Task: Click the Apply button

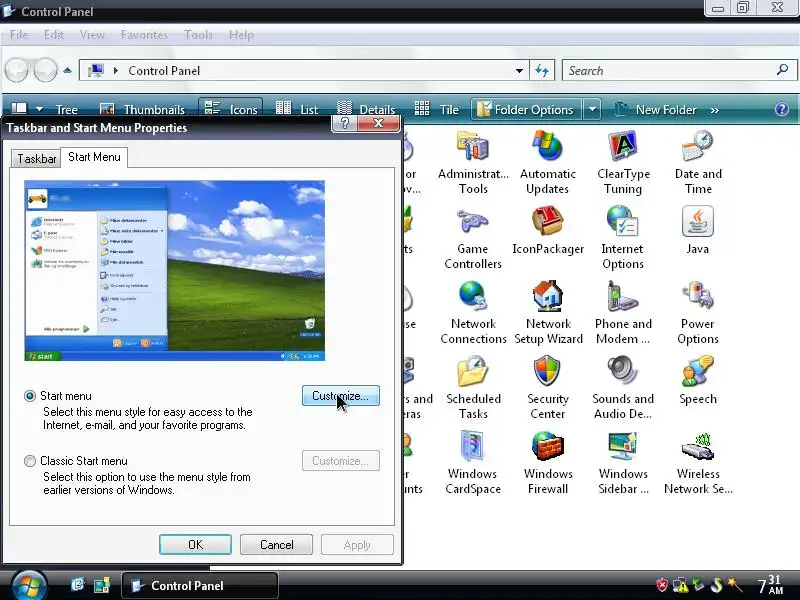Action: coord(357,545)
